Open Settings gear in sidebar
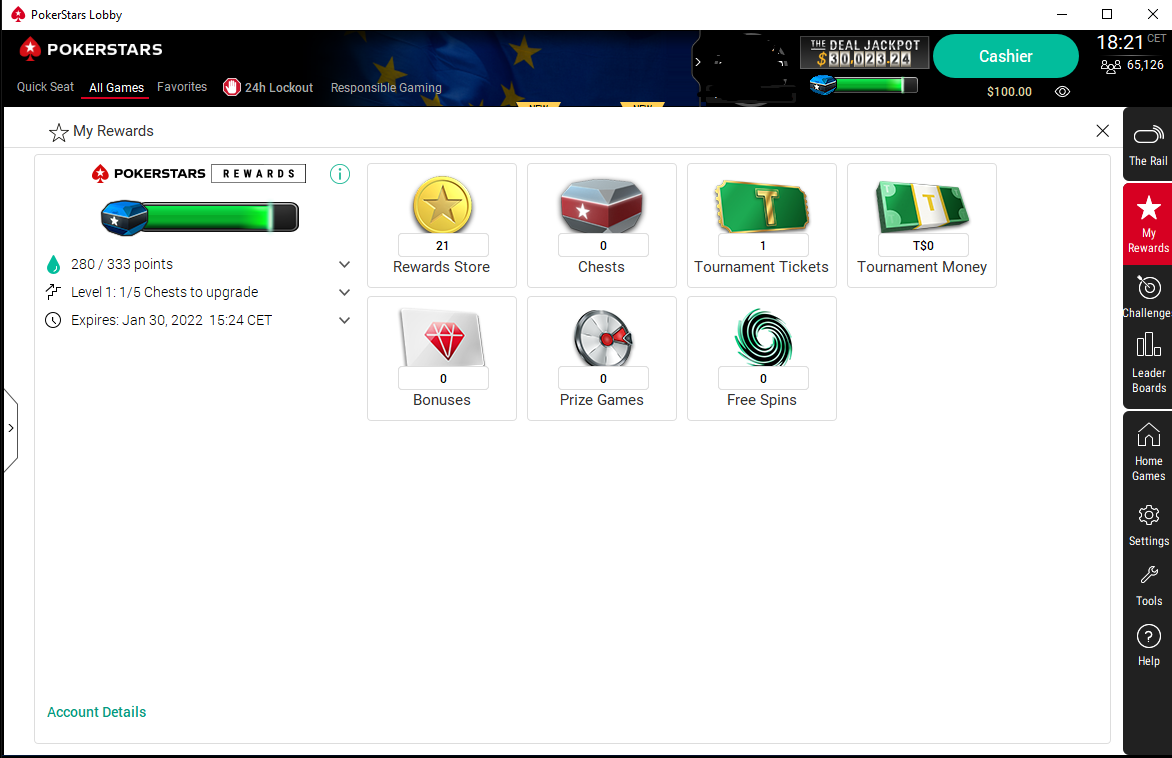This screenshot has width=1172, height=758. 1148,526
